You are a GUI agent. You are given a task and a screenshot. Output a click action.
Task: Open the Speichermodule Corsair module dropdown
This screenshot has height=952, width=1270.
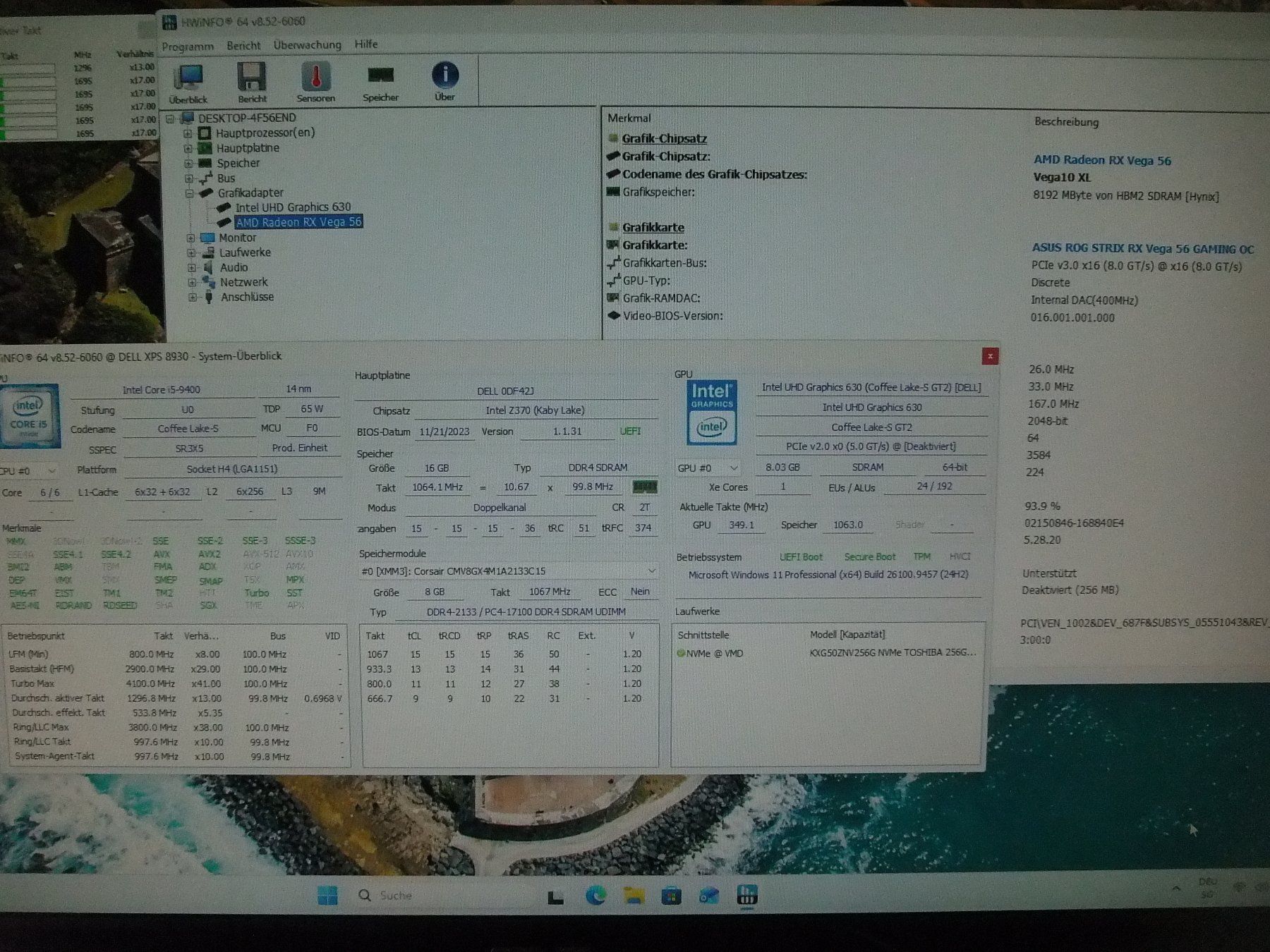(x=509, y=570)
